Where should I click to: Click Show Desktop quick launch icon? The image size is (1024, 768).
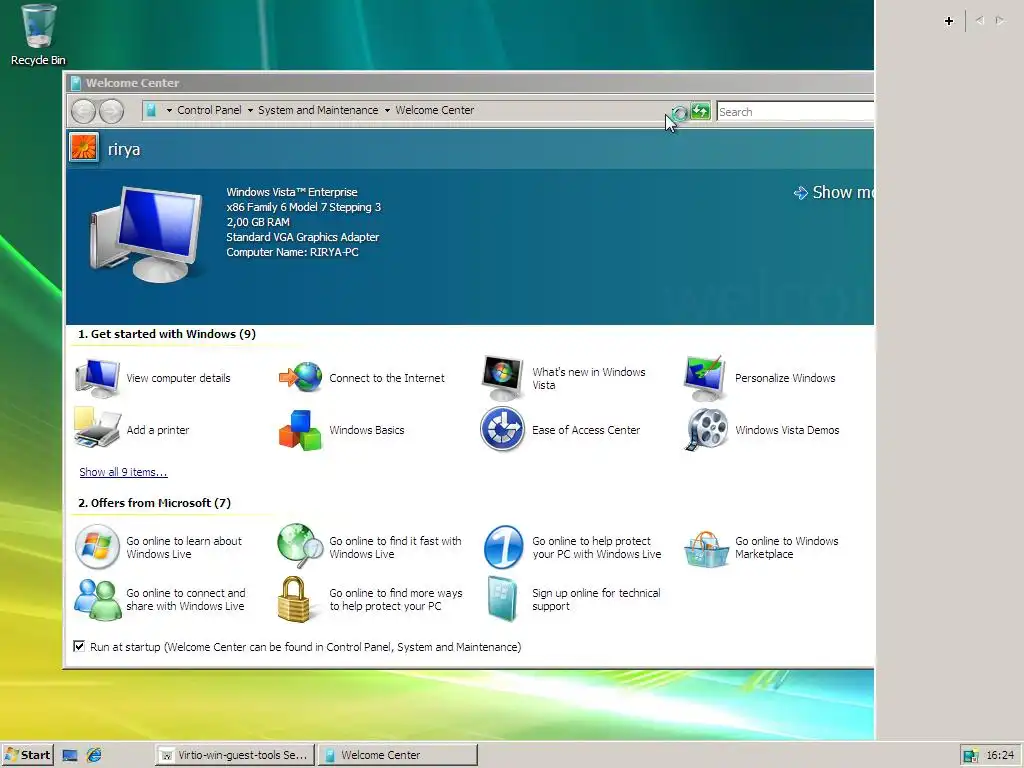69,755
